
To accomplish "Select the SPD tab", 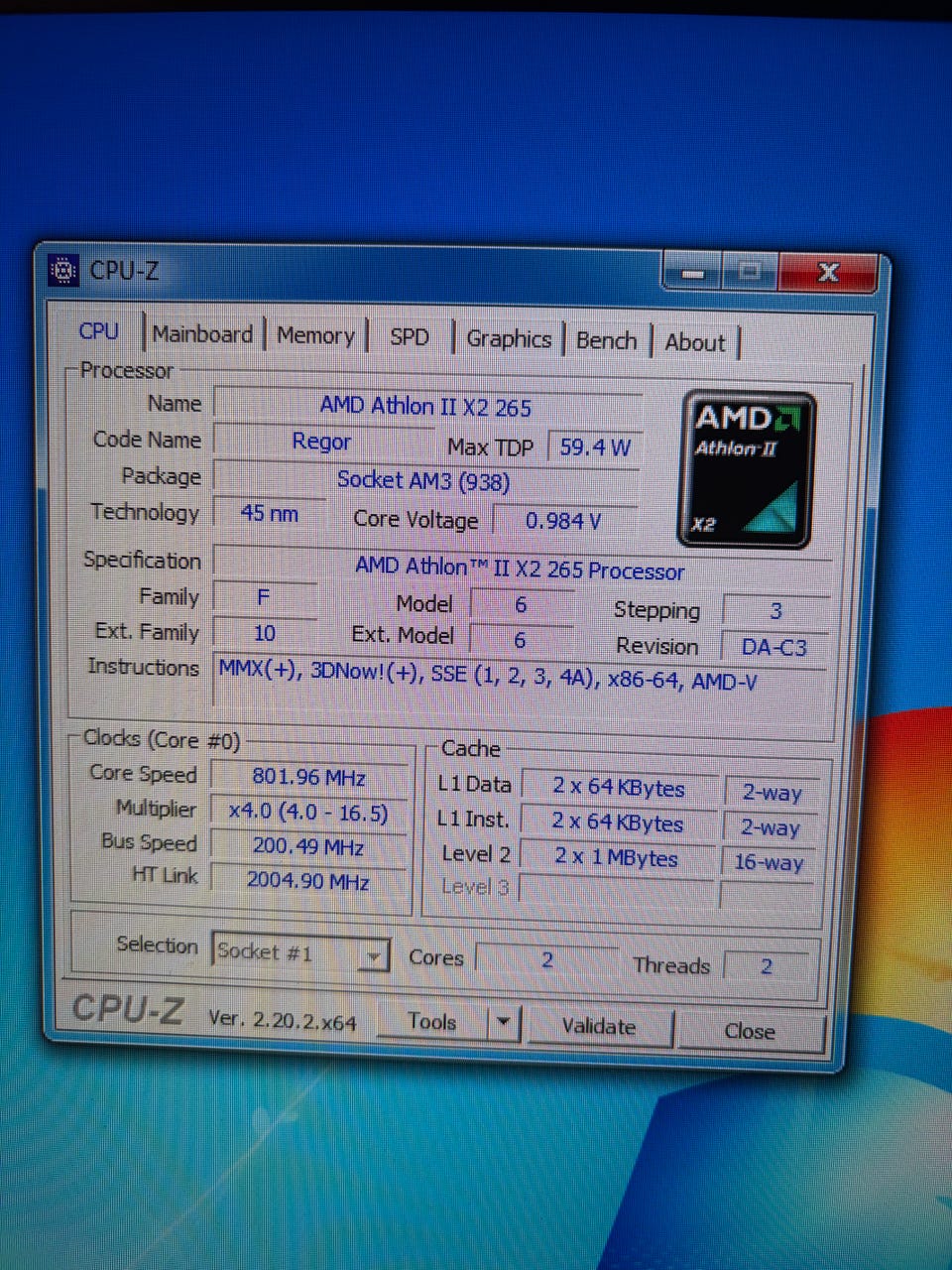I will tap(410, 337).
